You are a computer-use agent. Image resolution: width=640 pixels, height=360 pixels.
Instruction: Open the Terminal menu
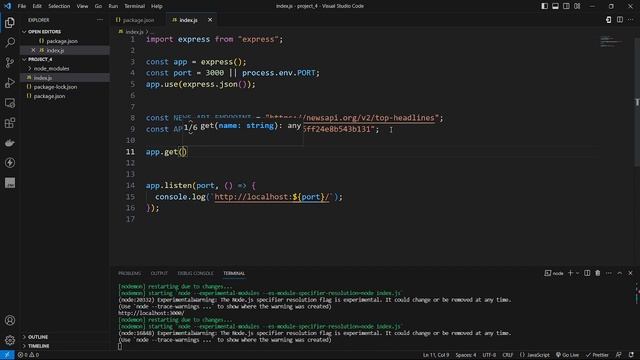point(135,6)
